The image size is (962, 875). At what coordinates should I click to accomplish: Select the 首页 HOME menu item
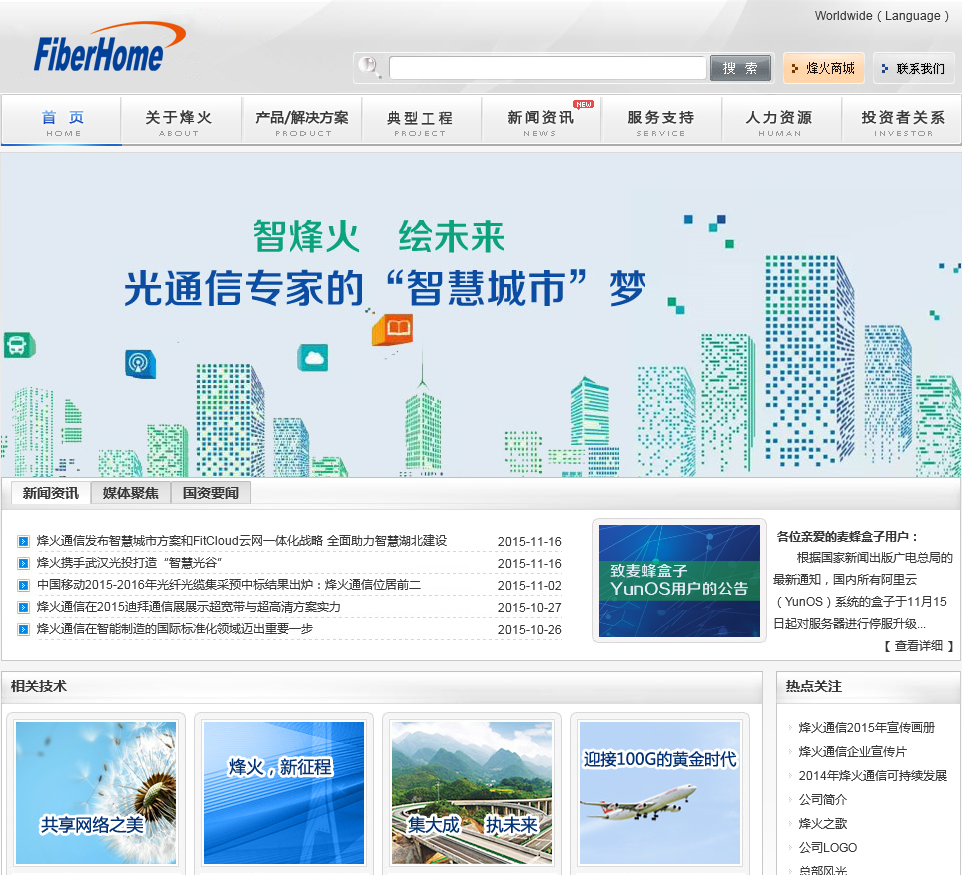(62, 121)
